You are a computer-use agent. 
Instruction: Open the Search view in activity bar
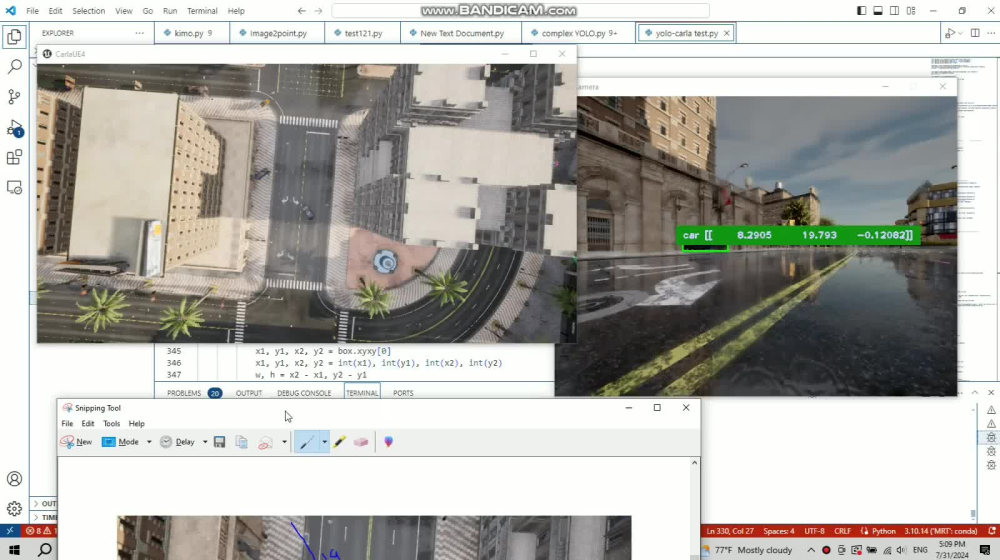14,66
